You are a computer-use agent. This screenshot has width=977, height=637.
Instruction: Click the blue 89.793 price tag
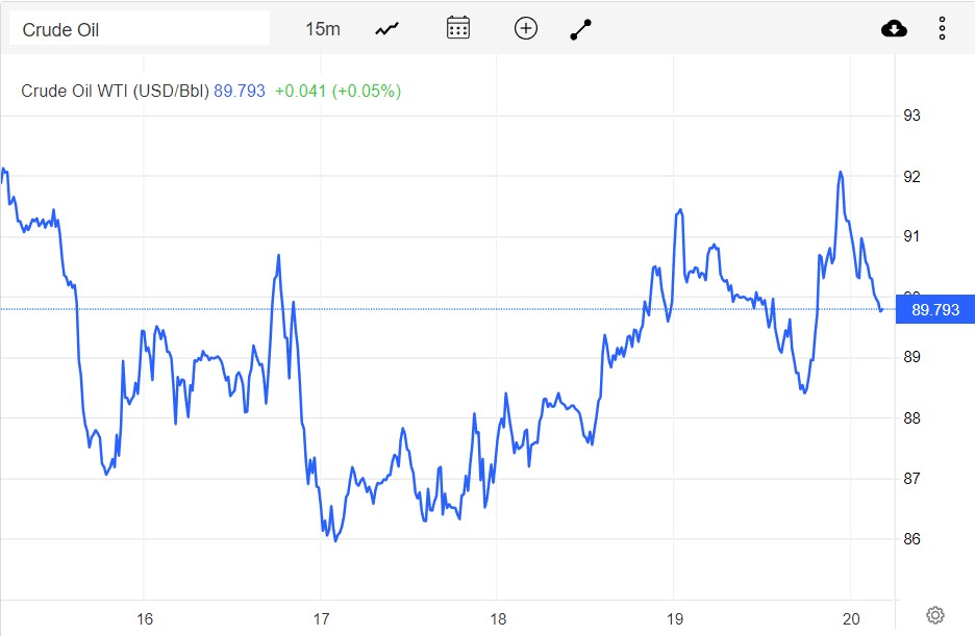point(936,310)
